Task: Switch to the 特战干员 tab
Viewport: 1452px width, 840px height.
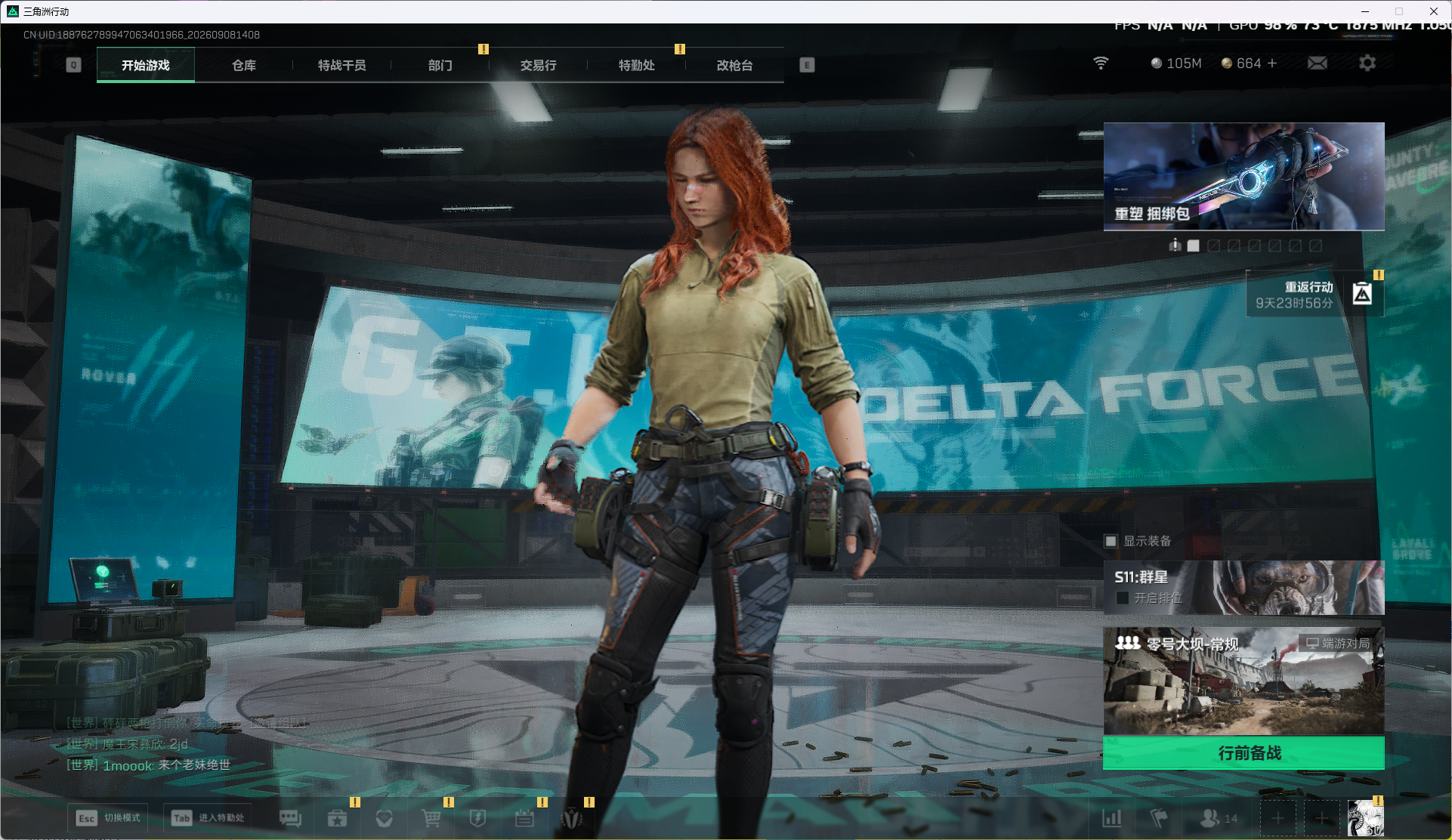Action: coord(342,65)
